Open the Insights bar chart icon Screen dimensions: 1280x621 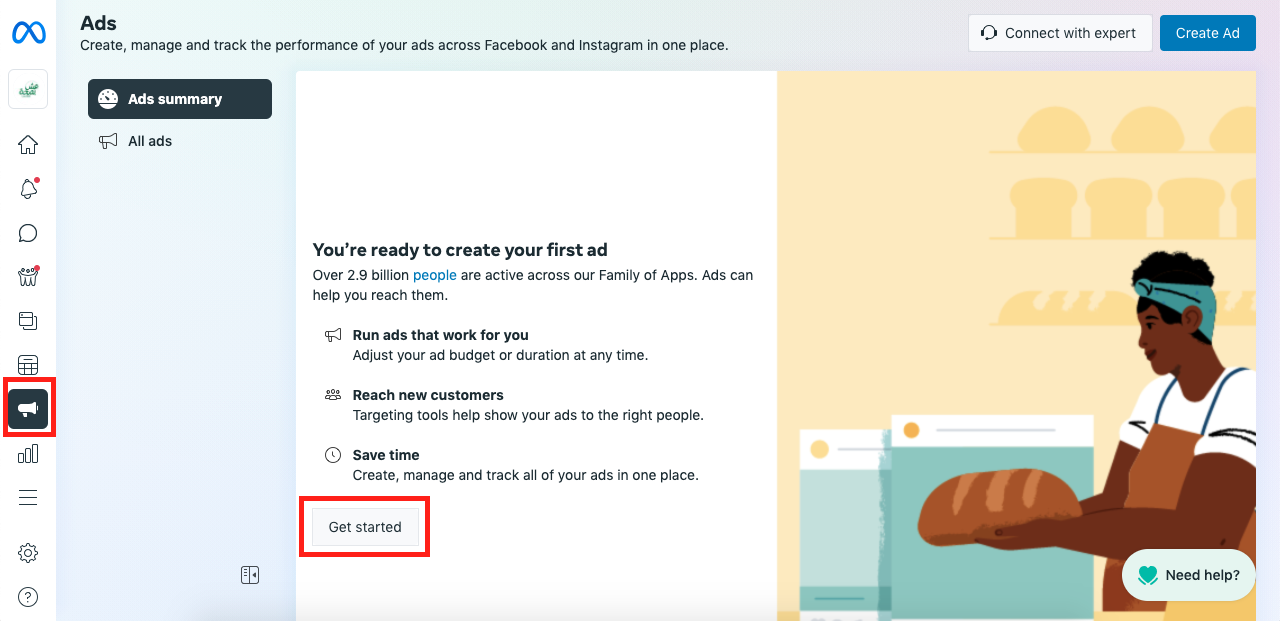pyautogui.click(x=28, y=454)
